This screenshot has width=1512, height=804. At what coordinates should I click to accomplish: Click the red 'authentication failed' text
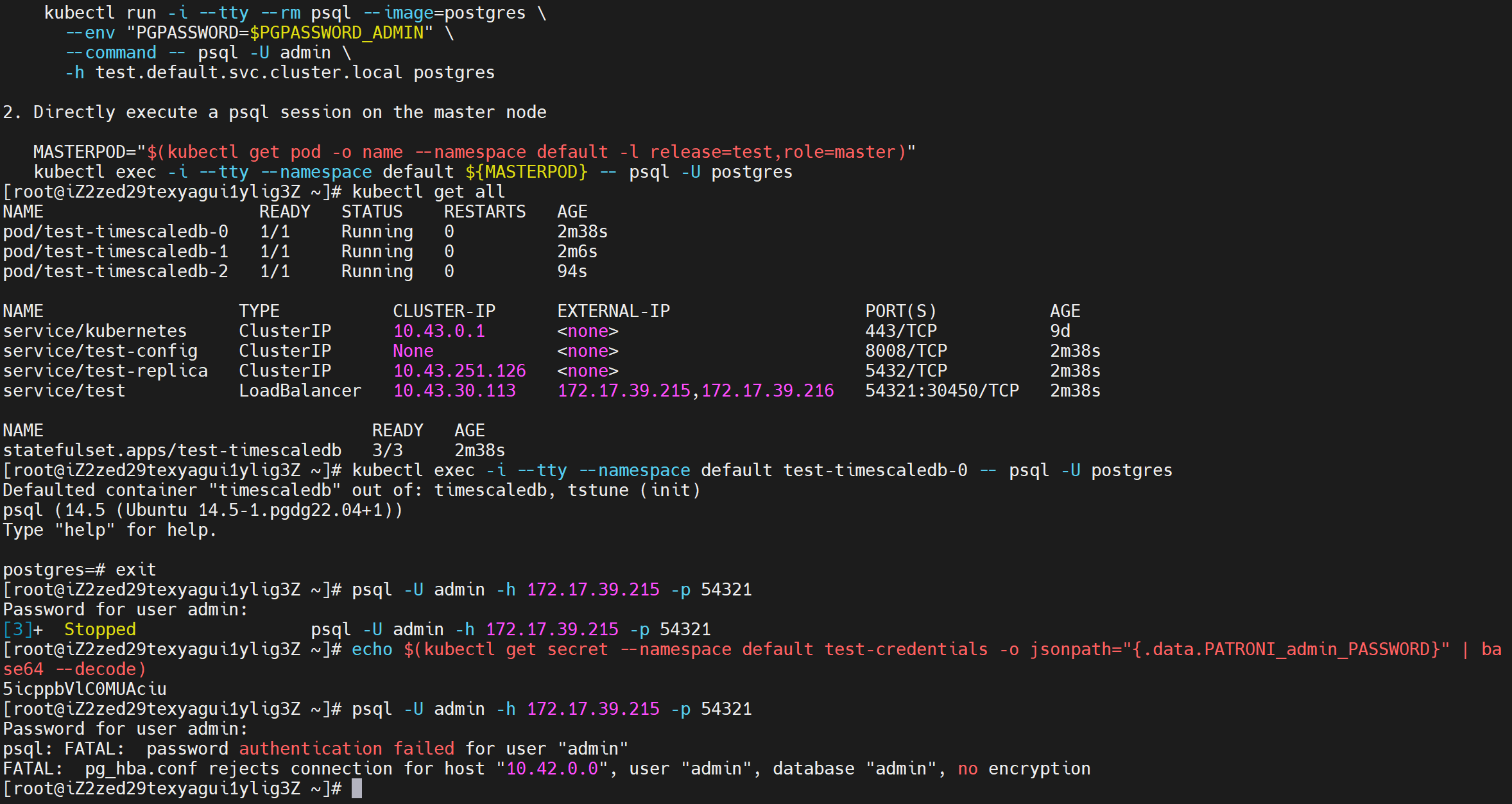[347, 749]
